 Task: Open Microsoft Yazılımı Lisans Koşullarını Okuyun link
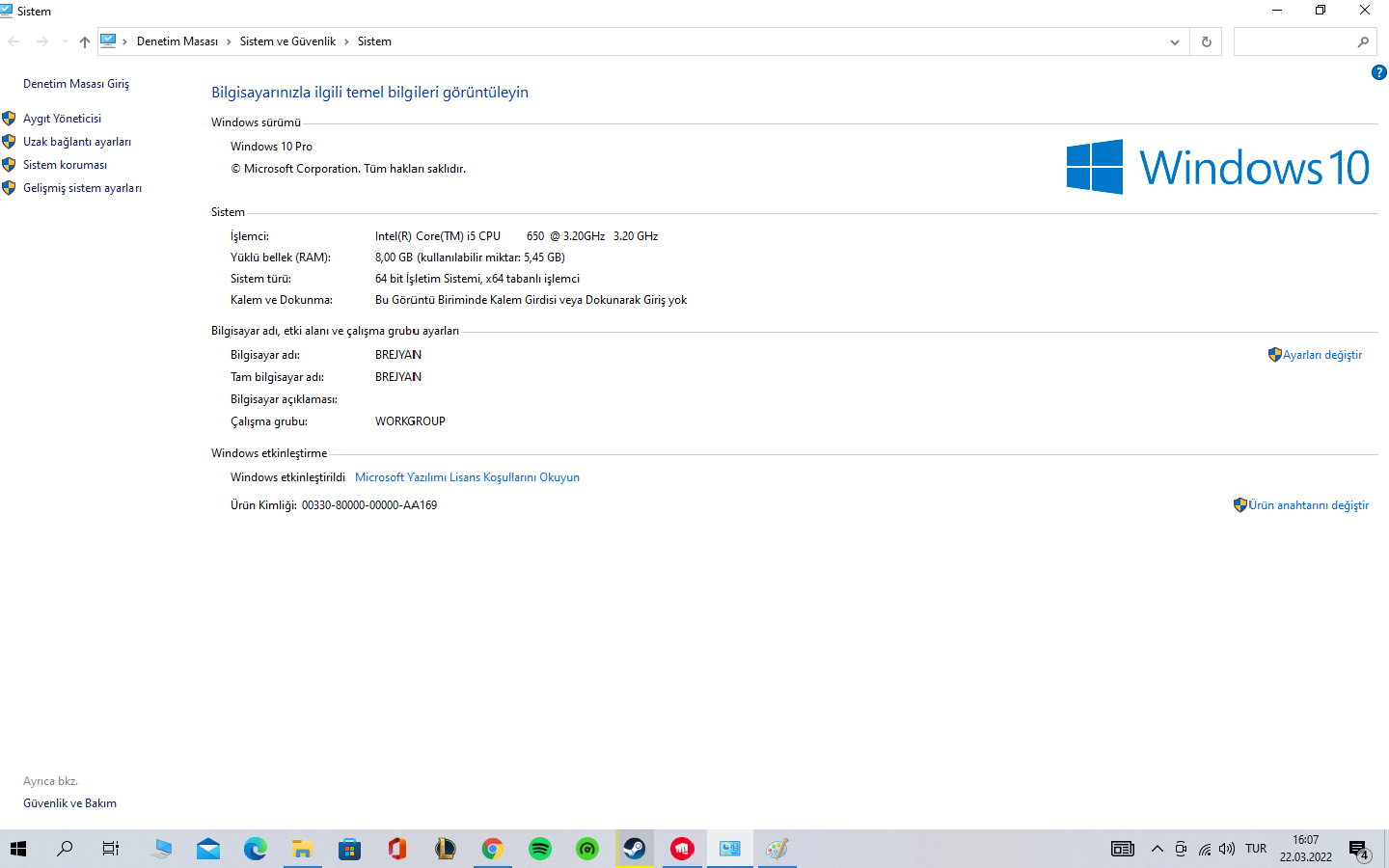[x=467, y=477]
